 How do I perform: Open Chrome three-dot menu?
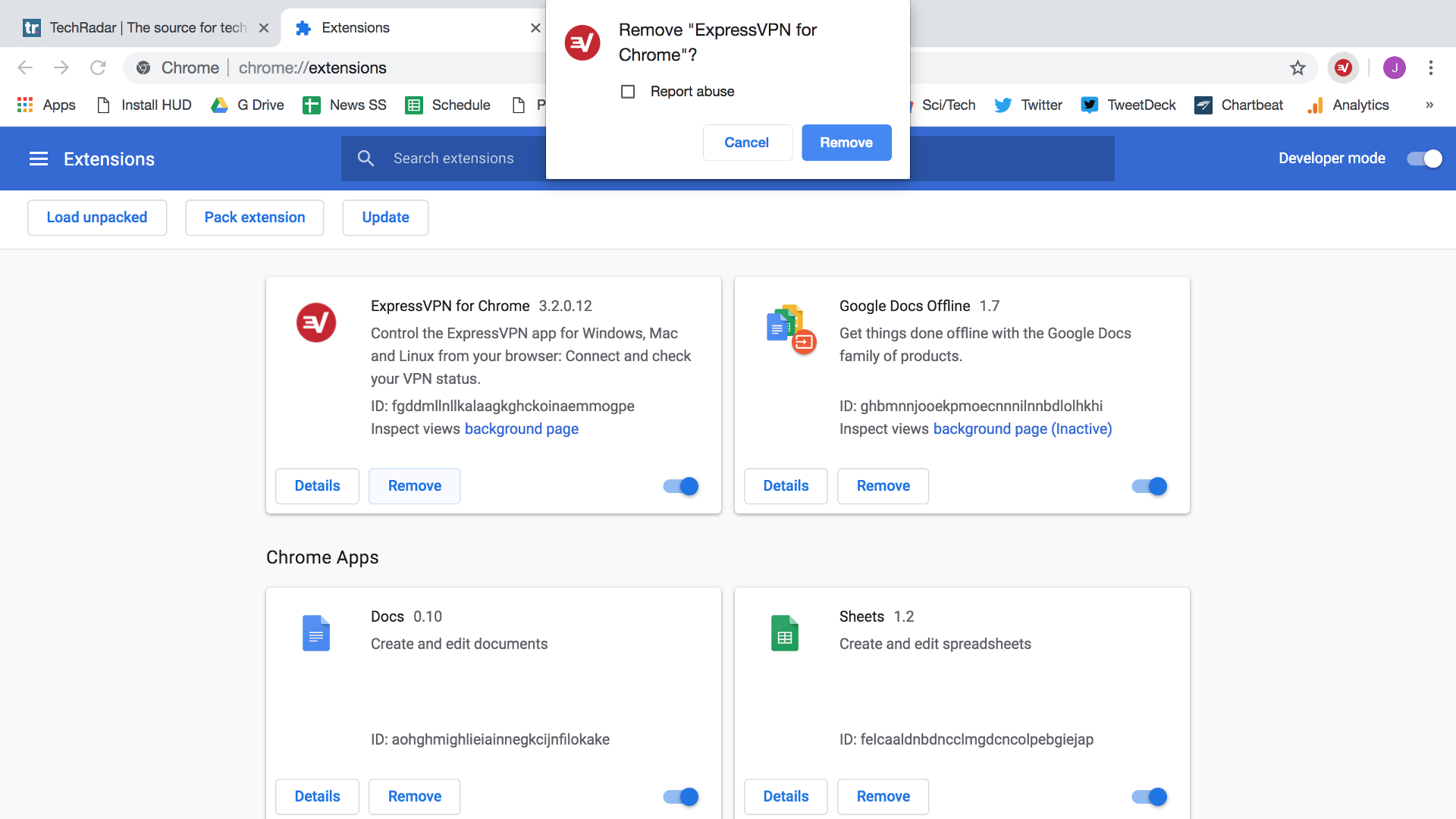click(x=1431, y=67)
